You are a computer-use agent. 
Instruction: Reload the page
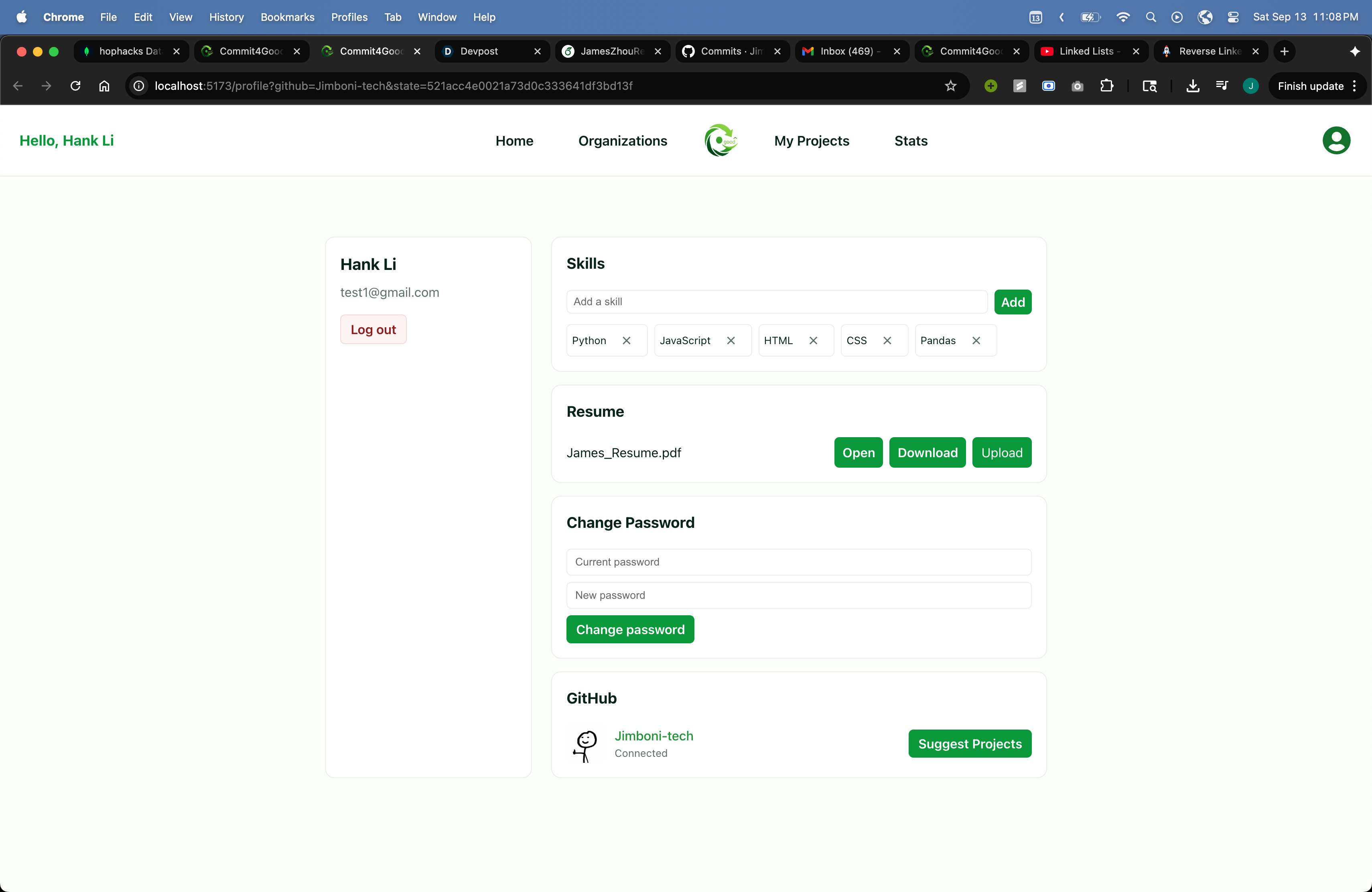75,86
